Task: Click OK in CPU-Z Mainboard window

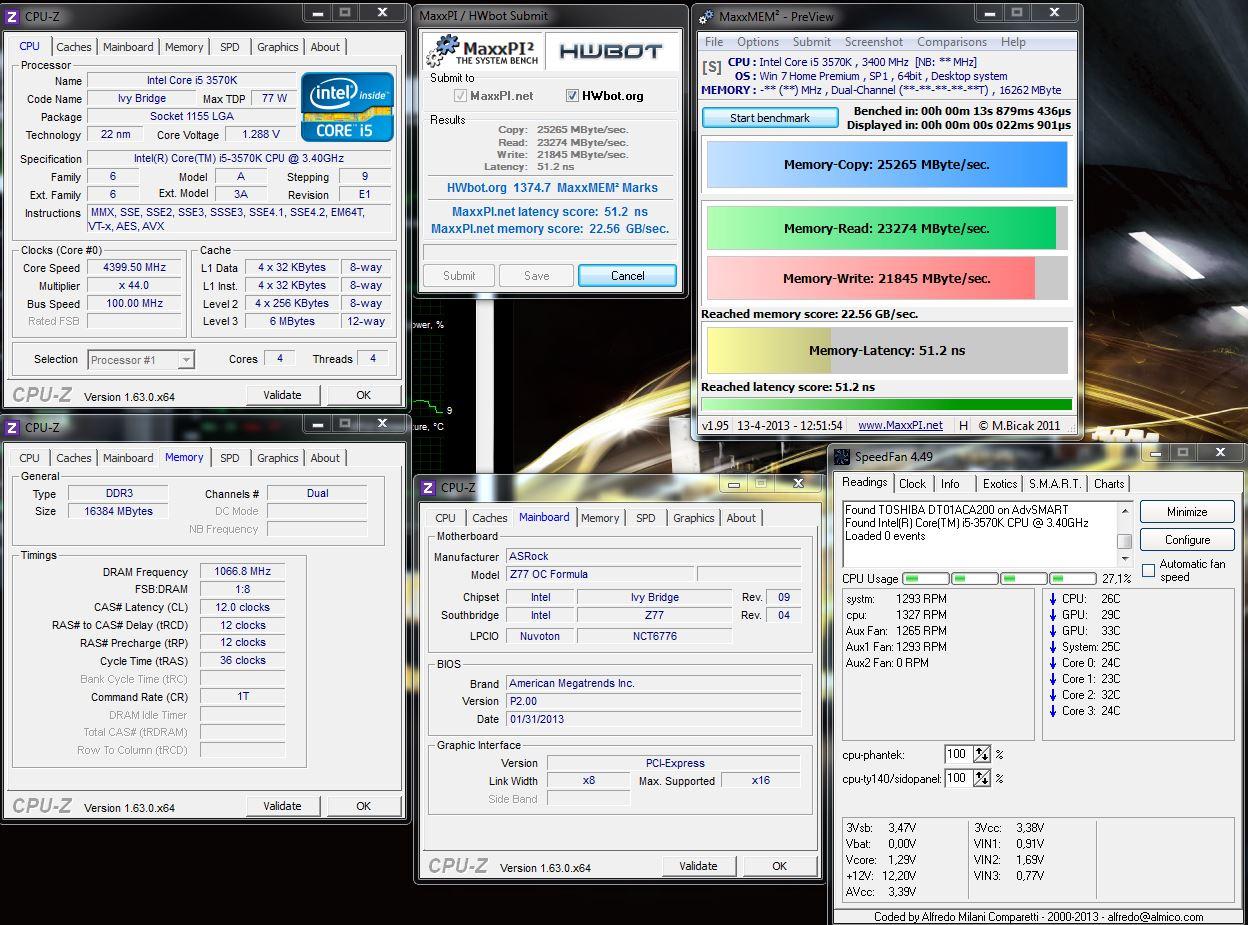Action: [x=779, y=866]
